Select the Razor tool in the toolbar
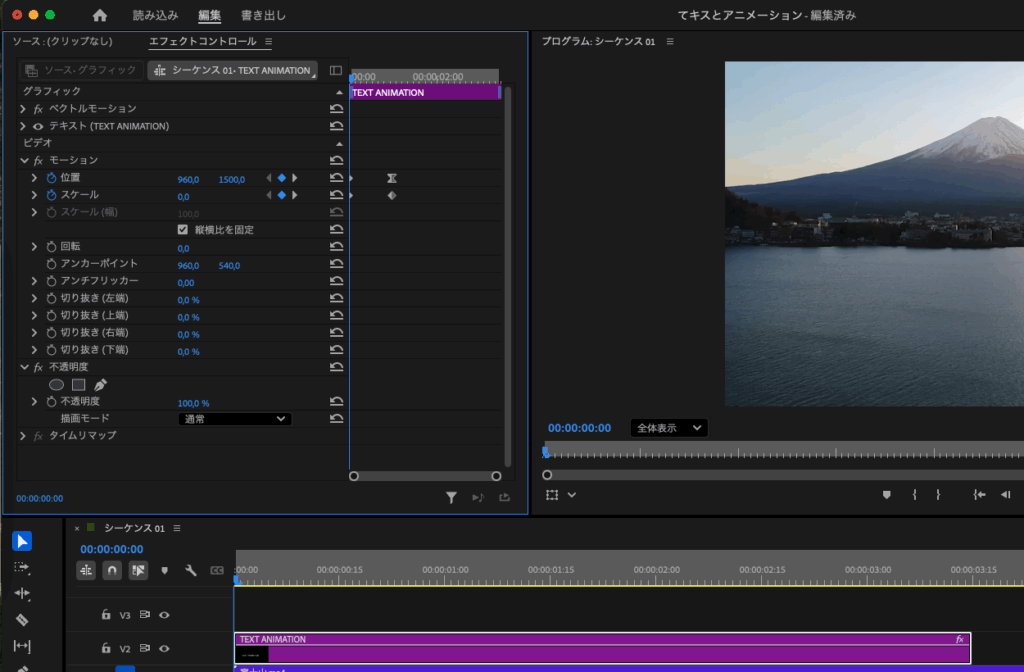 (x=22, y=620)
